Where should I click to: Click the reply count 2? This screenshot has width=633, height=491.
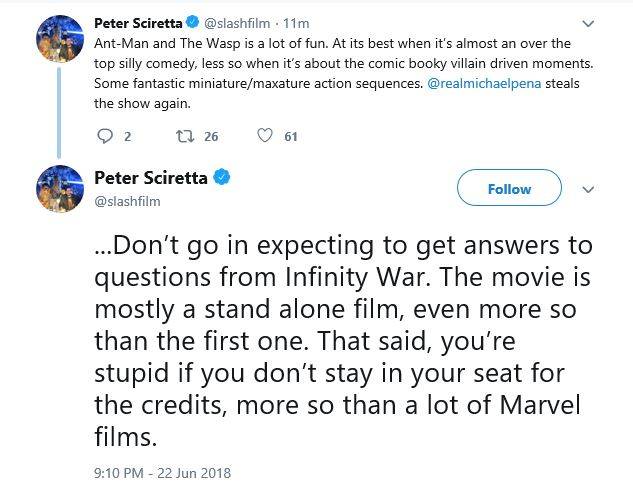[x=128, y=137]
